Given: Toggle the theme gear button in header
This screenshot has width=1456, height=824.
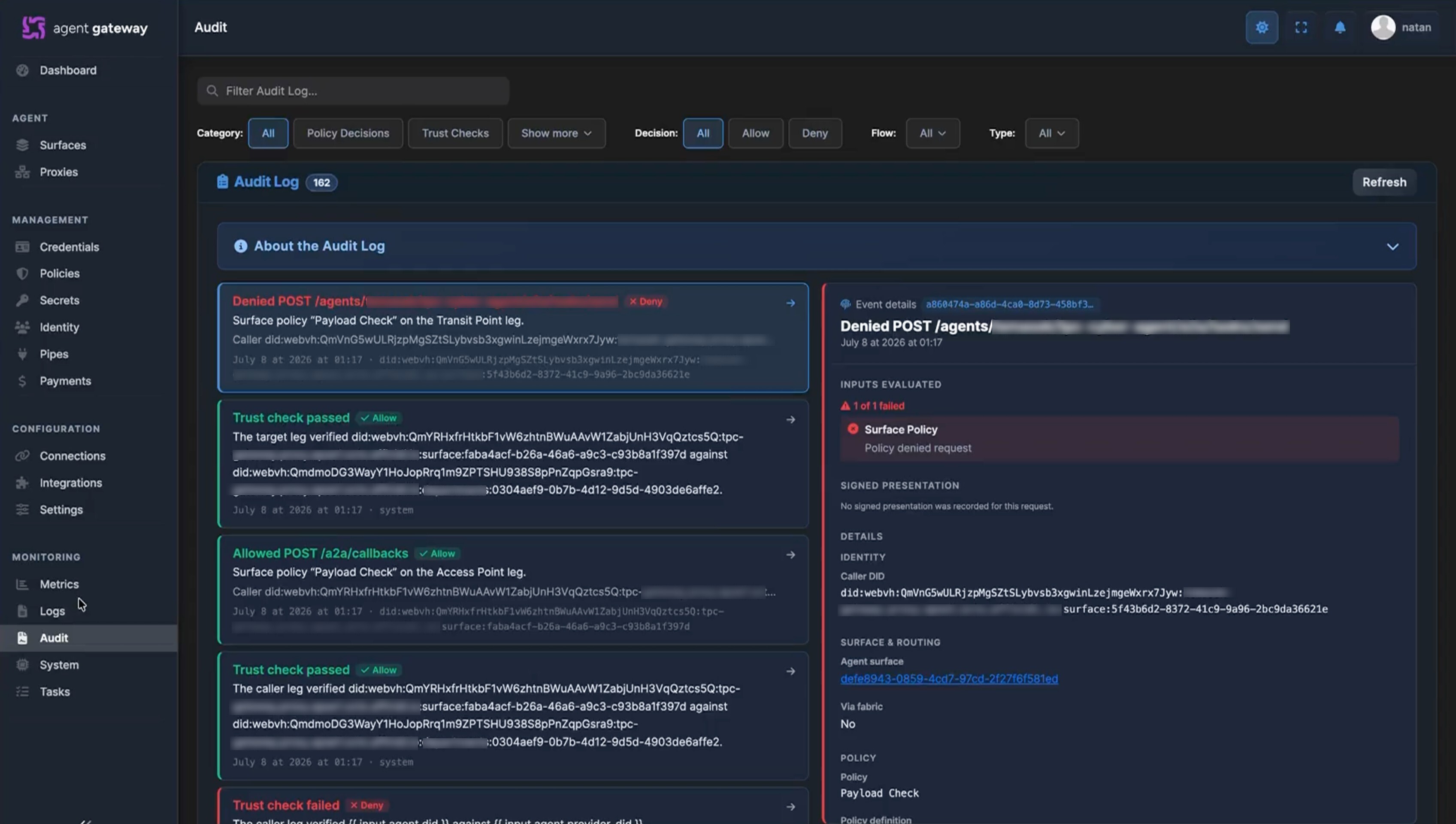Looking at the screenshot, I should point(1261,27).
